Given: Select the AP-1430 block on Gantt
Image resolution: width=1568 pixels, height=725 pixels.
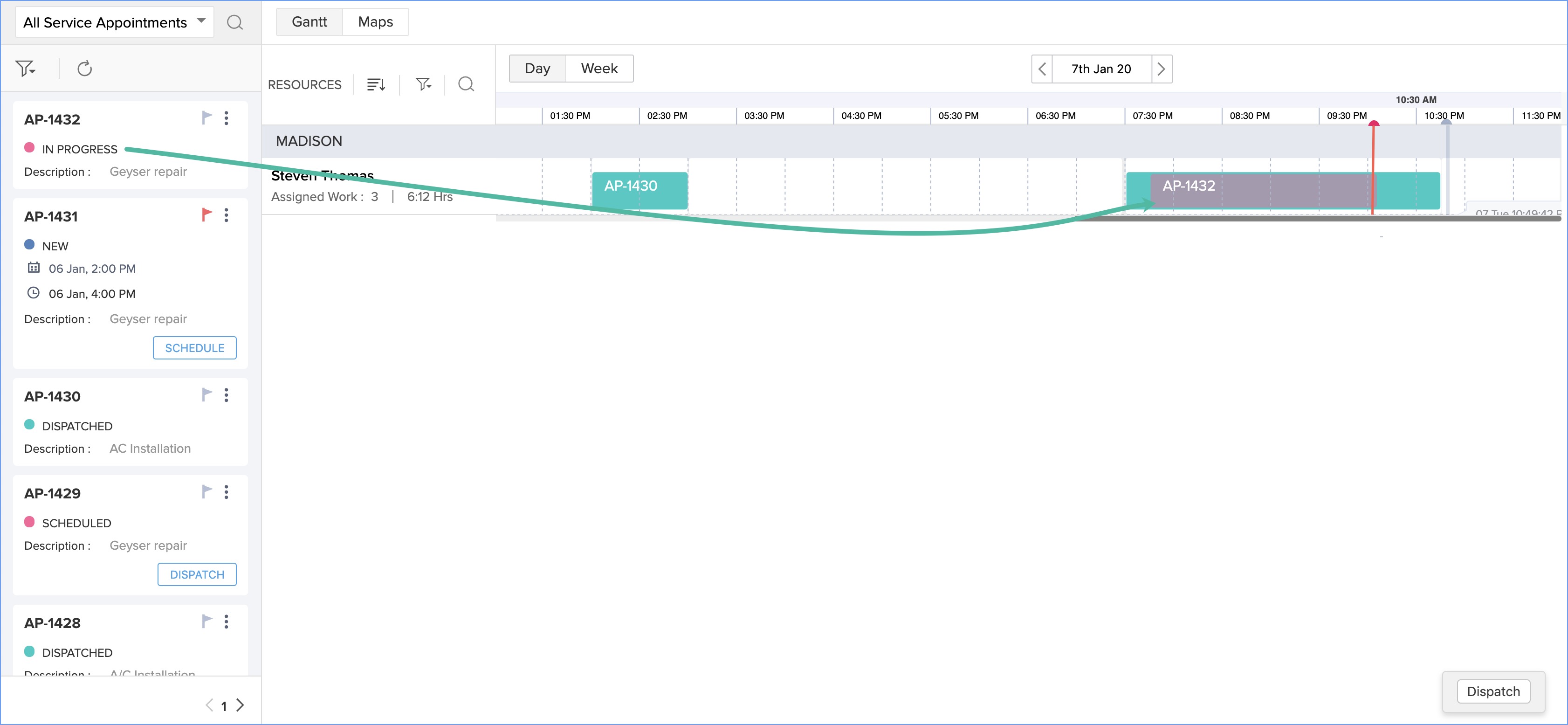Looking at the screenshot, I should 639,190.
